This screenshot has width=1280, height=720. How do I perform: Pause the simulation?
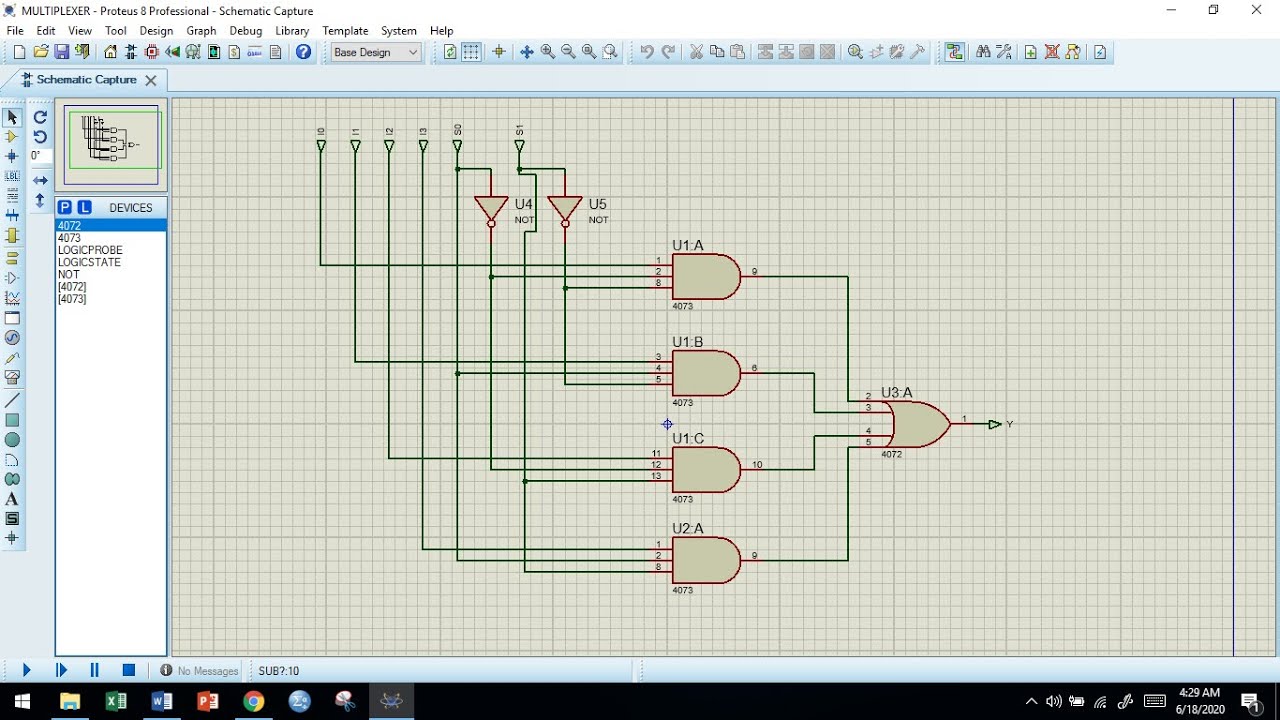click(95, 670)
